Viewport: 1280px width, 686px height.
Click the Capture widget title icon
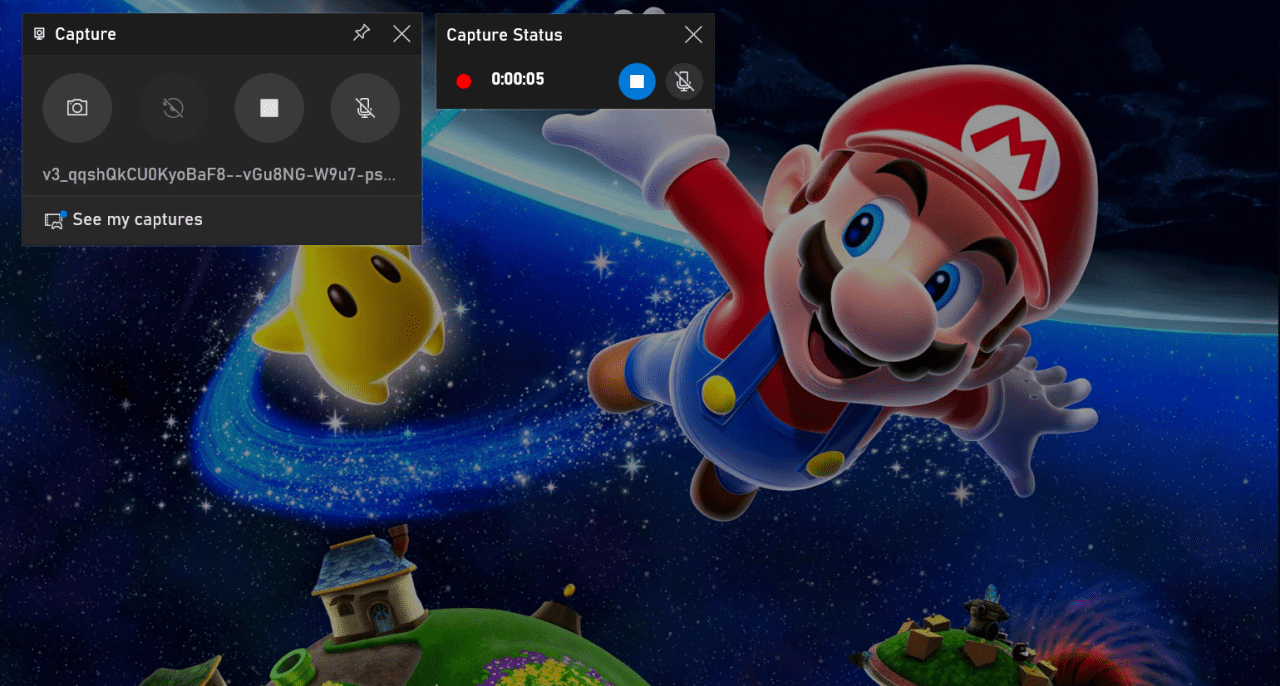(40, 34)
